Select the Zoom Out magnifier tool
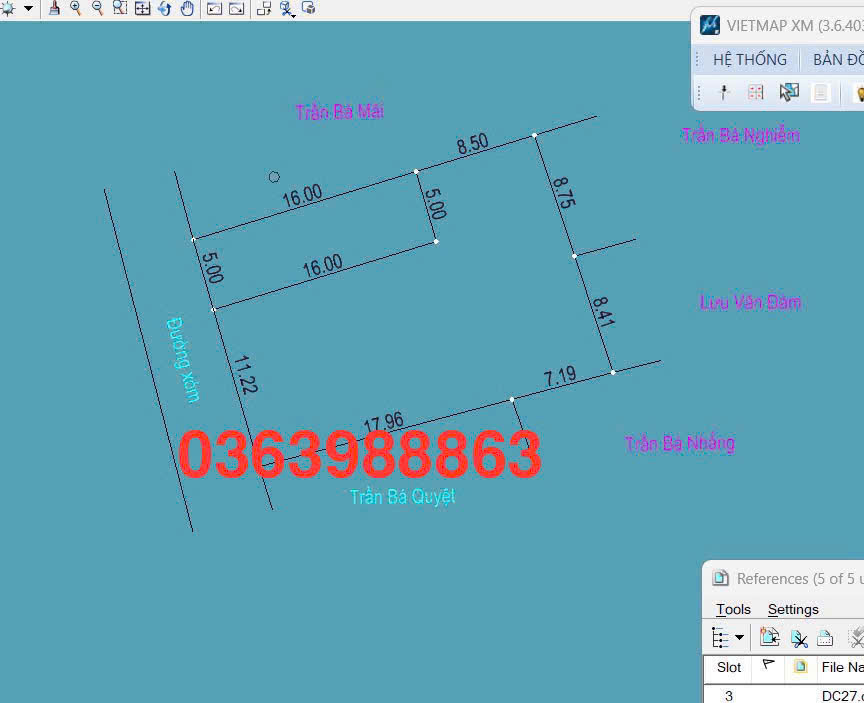 tap(98, 8)
